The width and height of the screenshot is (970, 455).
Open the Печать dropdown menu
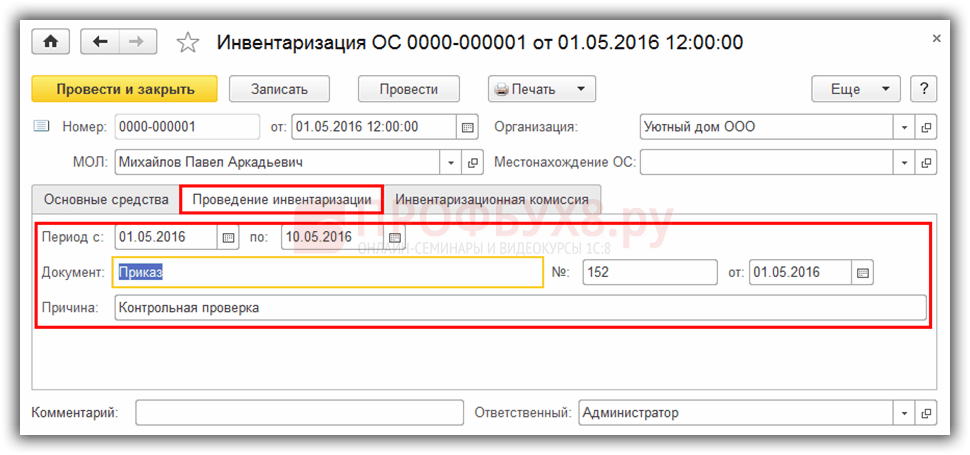point(541,89)
